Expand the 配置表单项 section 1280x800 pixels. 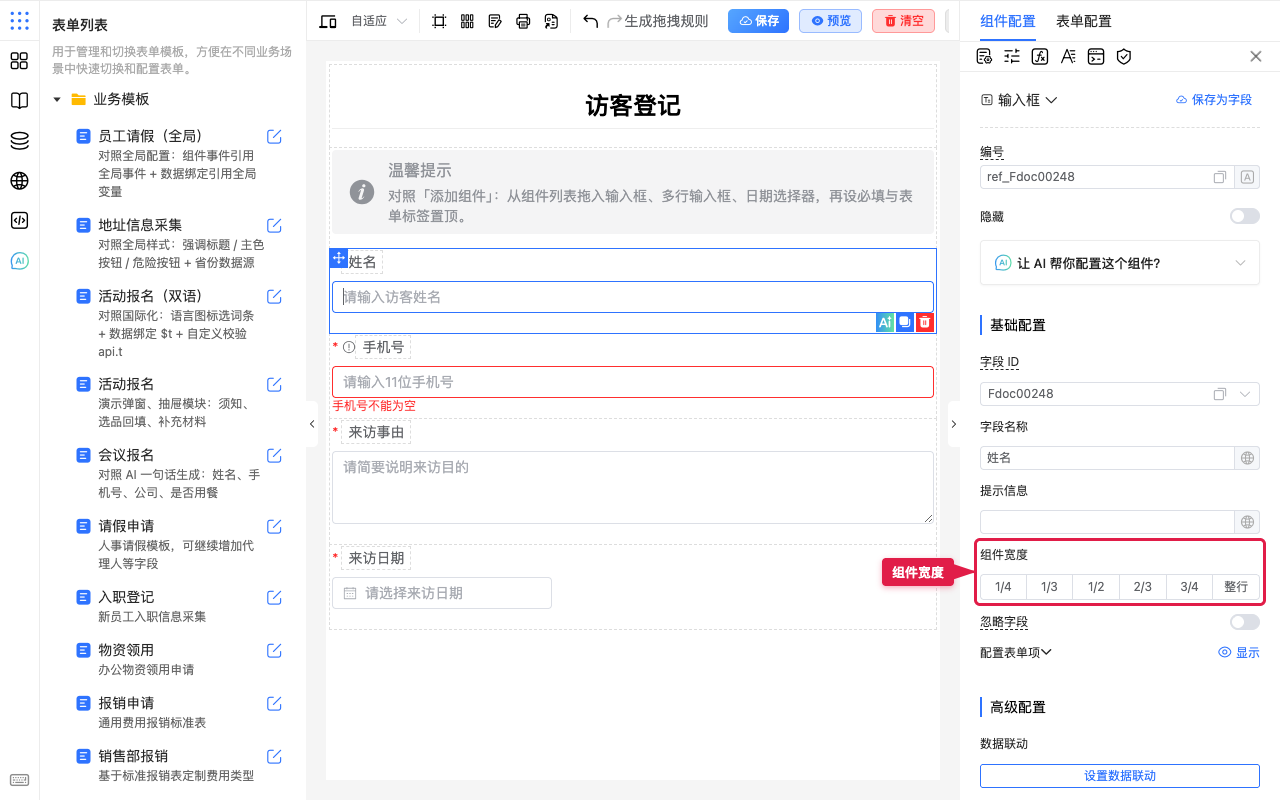click(1016, 652)
